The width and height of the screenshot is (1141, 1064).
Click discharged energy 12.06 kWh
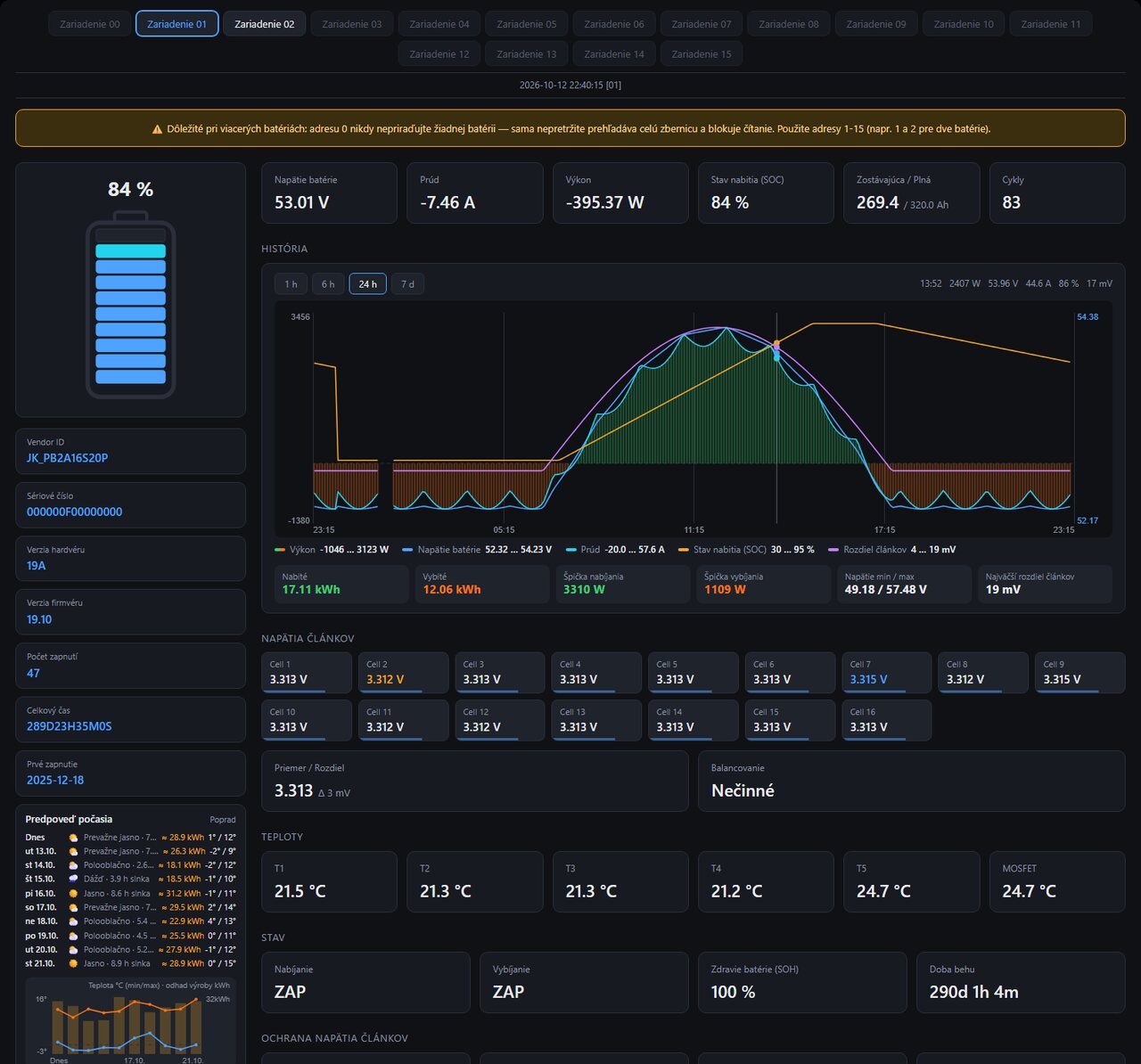(x=452, y=590)
